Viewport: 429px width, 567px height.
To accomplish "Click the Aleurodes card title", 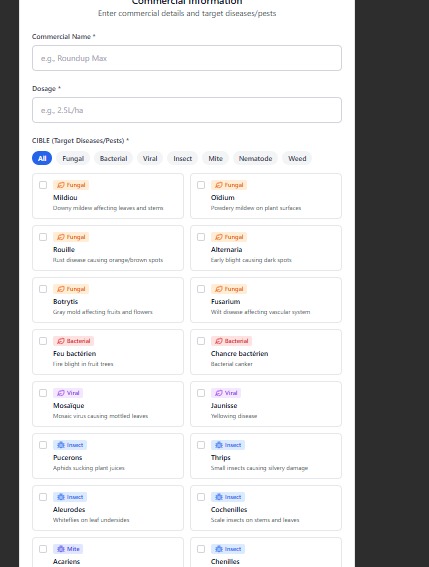I will 69,510.
